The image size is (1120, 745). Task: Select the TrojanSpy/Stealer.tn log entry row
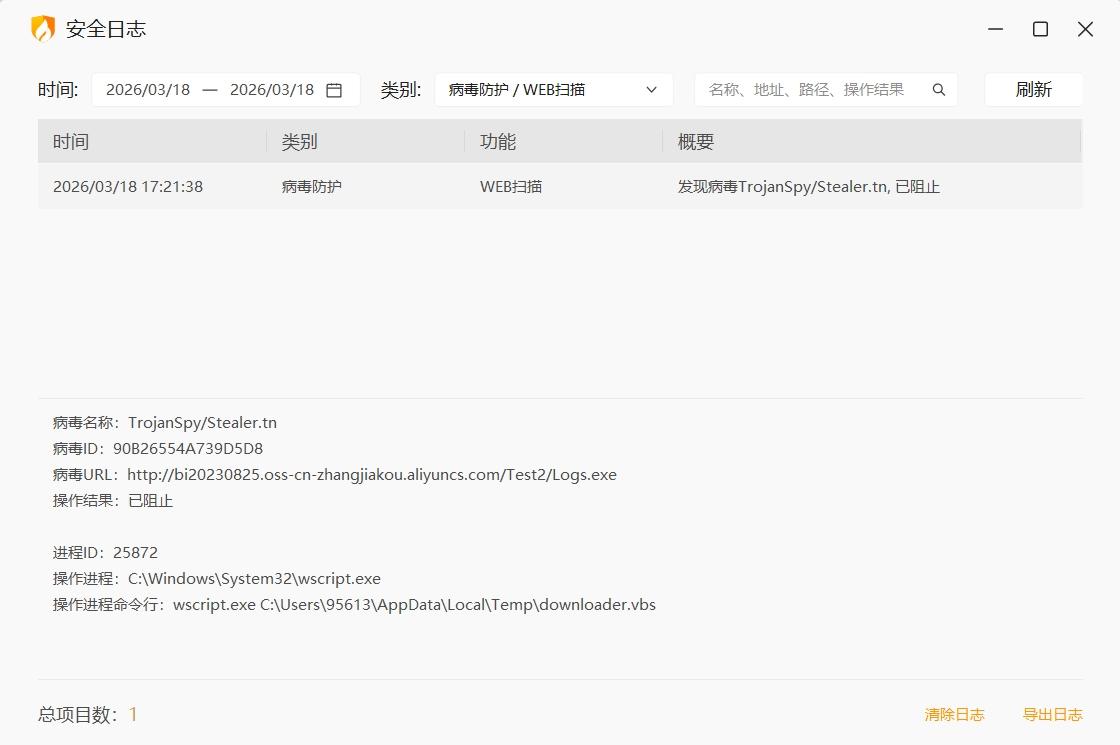click(560, 187)
